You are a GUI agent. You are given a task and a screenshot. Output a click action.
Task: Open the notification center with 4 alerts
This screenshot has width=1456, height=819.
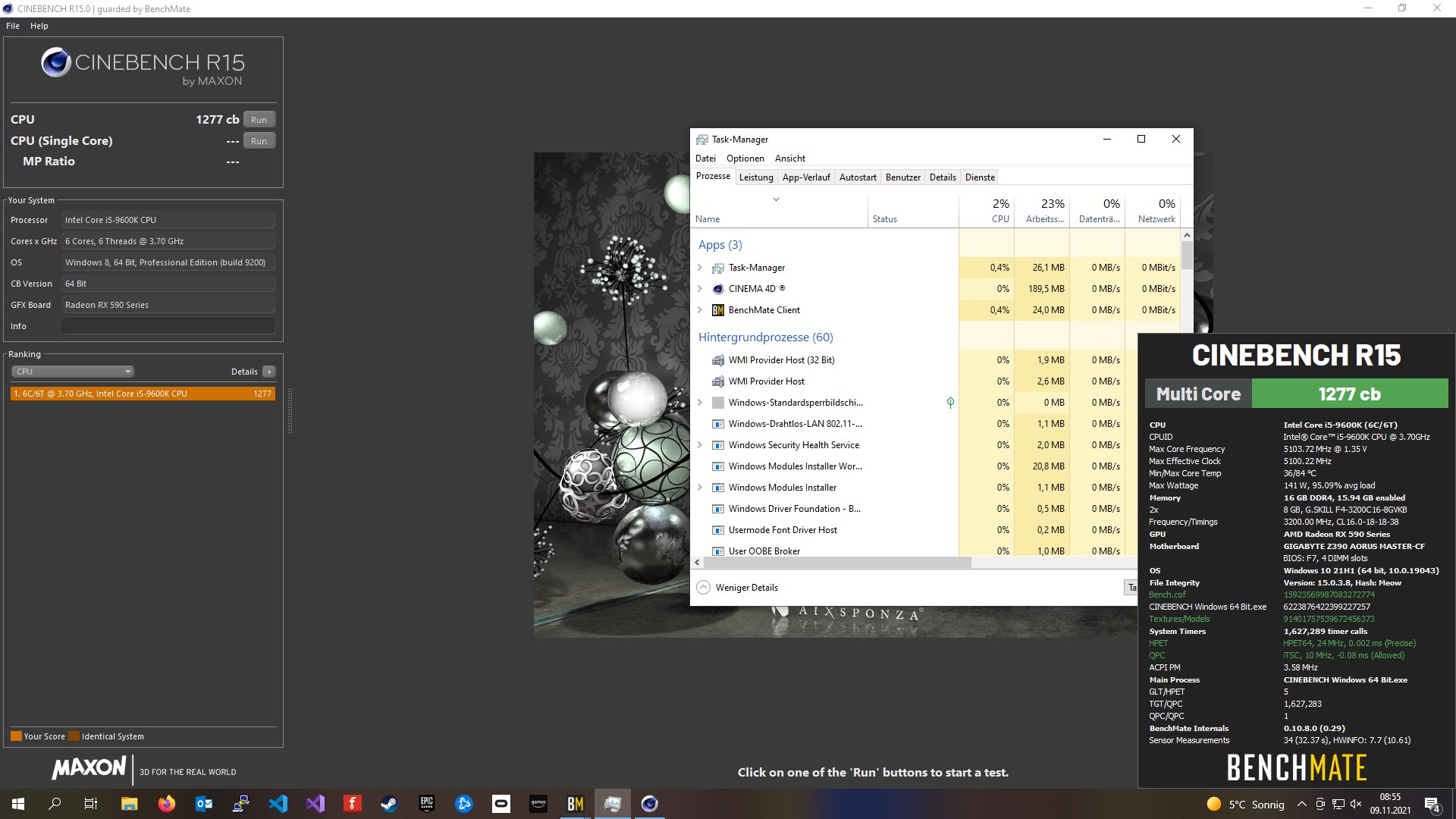pos(1432,805)
